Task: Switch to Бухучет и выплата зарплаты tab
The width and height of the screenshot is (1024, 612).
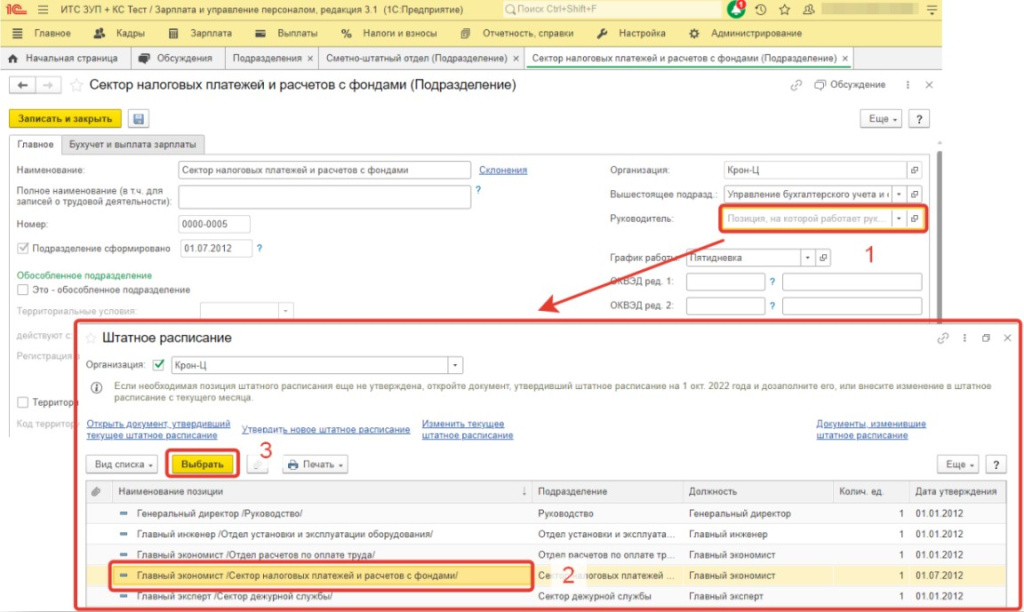Action: (x=133, y=144)
